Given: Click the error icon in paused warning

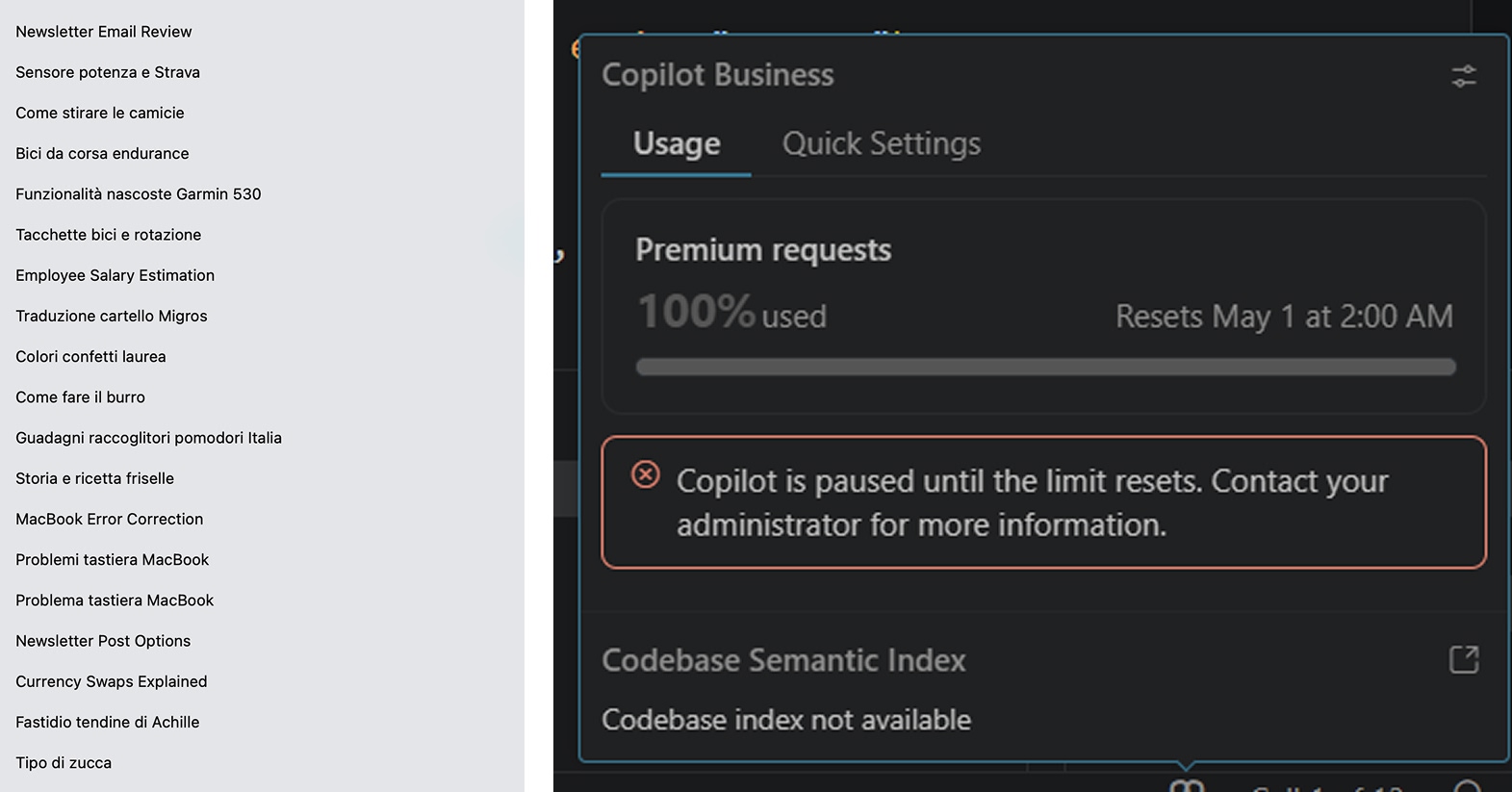Looking at the screenshot, I should tap(646, 474).
